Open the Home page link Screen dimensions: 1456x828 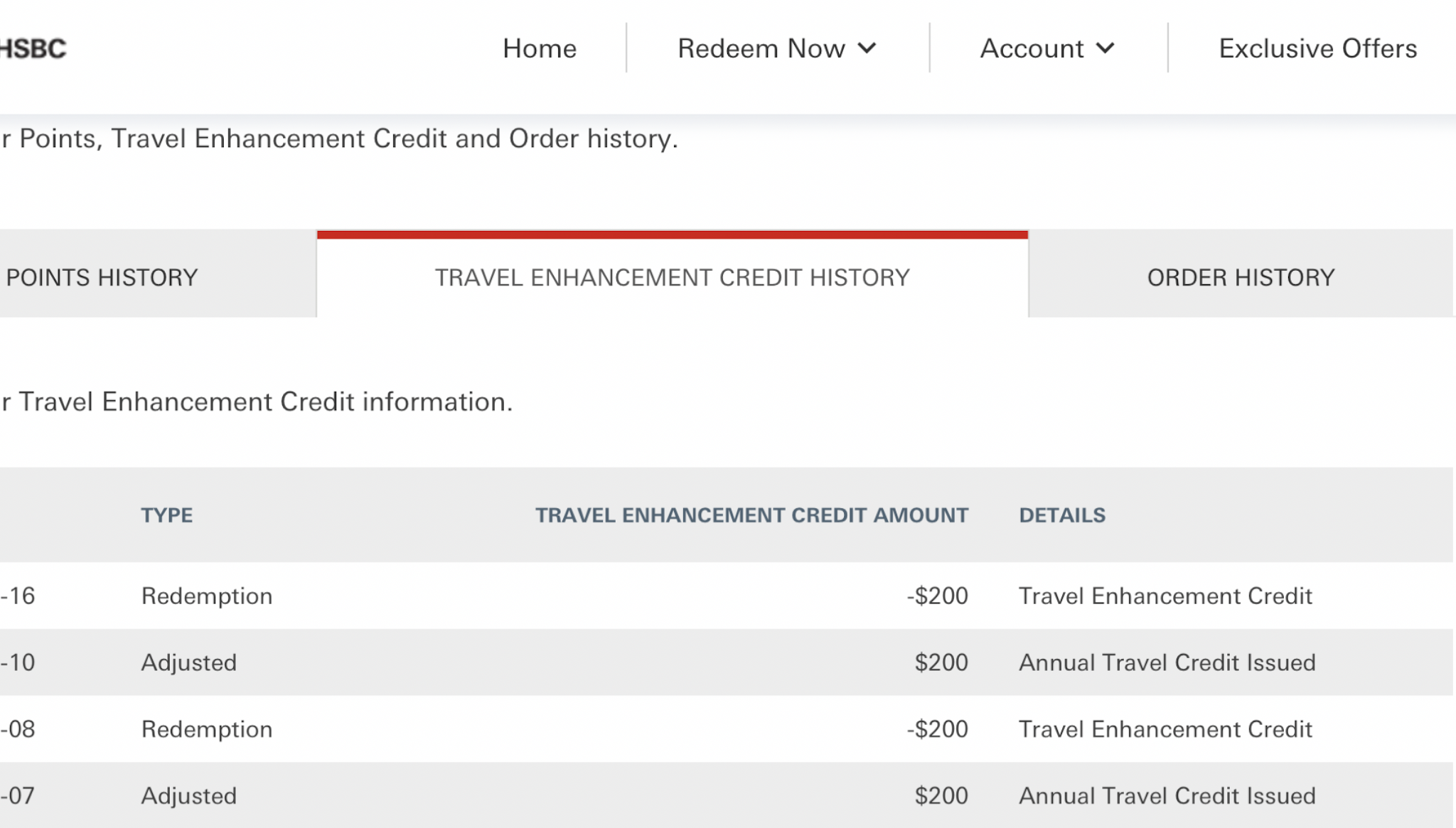540,48
